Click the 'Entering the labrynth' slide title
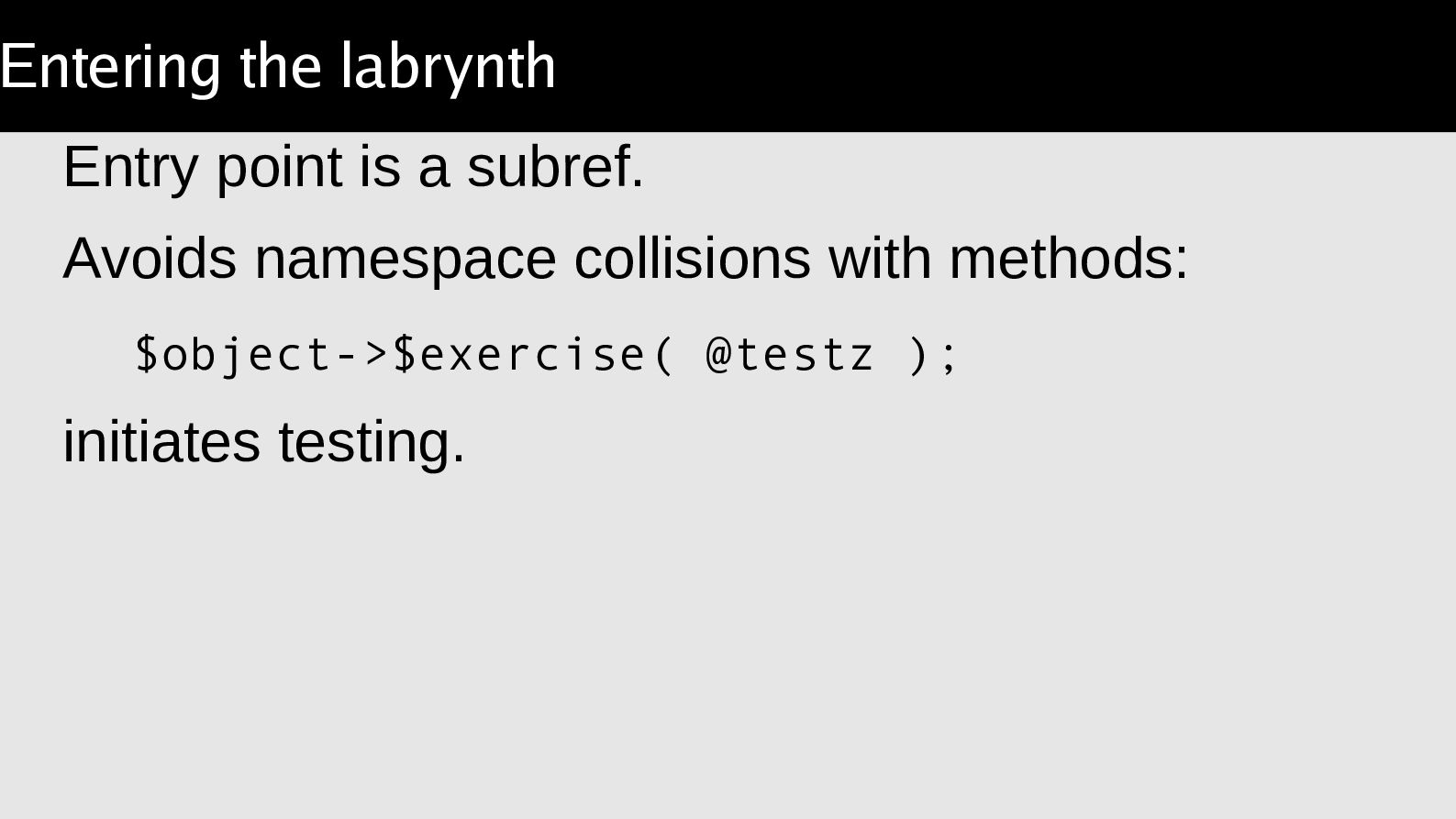Viewport: 1456px width, 819px height. point(277,67)
